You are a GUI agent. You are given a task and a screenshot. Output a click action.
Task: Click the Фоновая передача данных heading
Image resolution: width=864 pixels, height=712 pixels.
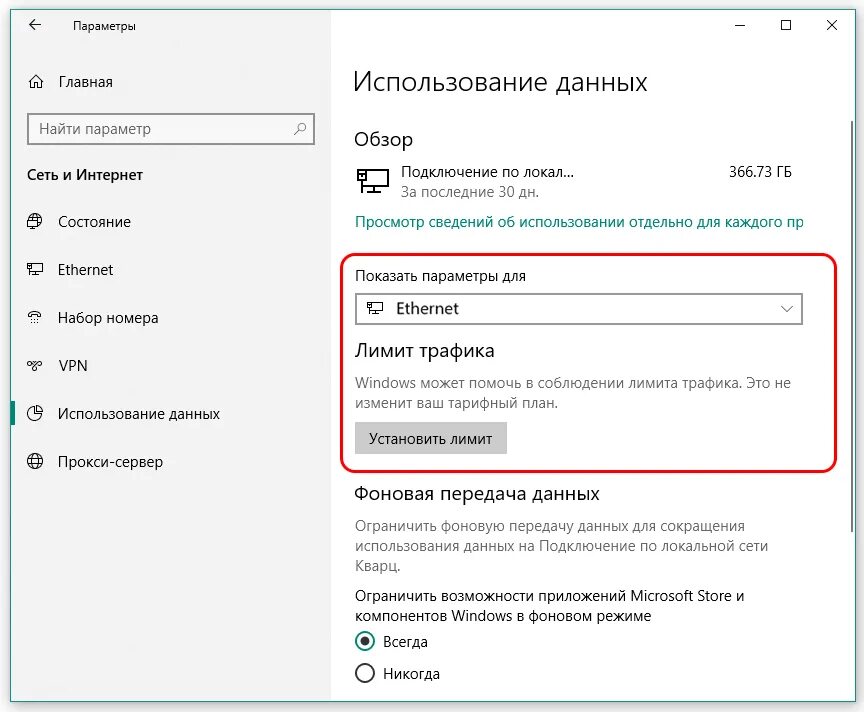pos(477,493)
